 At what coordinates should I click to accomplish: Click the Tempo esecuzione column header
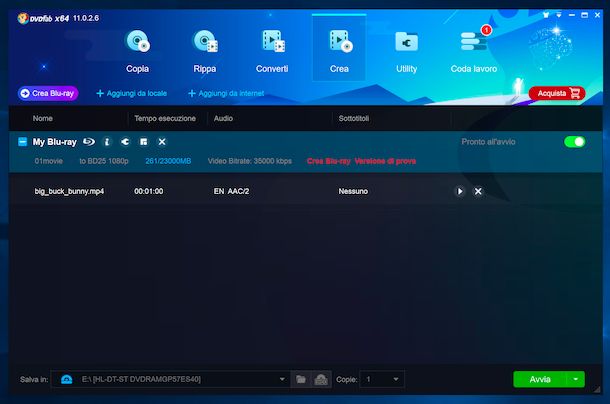click(x=165, y=118)
